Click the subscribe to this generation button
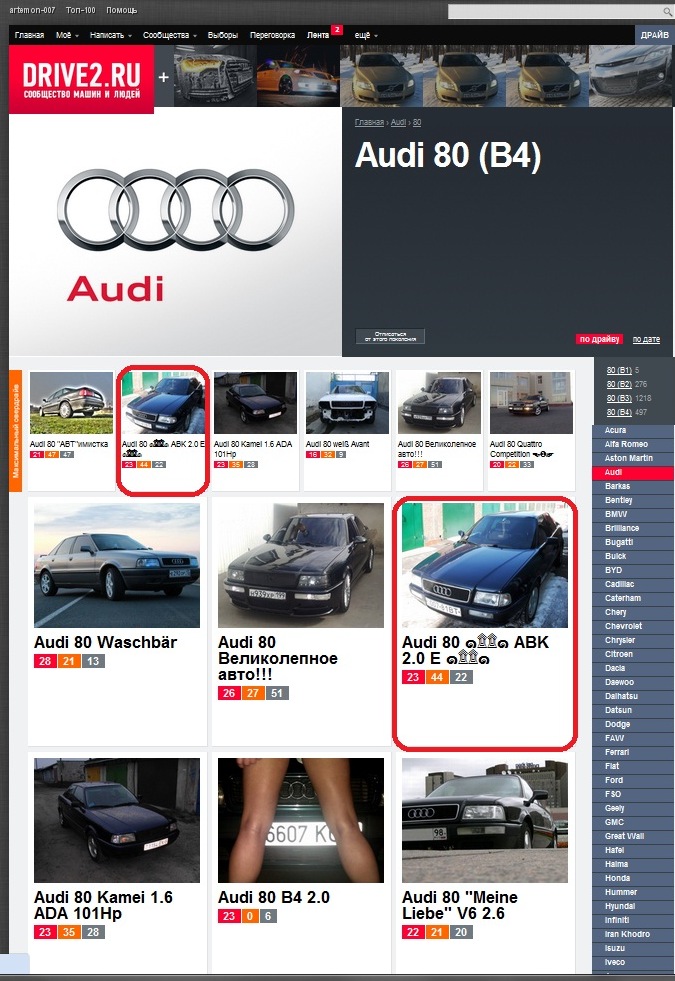Image resolution: width=675 pixels, height=981 pixels. [390, 337]
